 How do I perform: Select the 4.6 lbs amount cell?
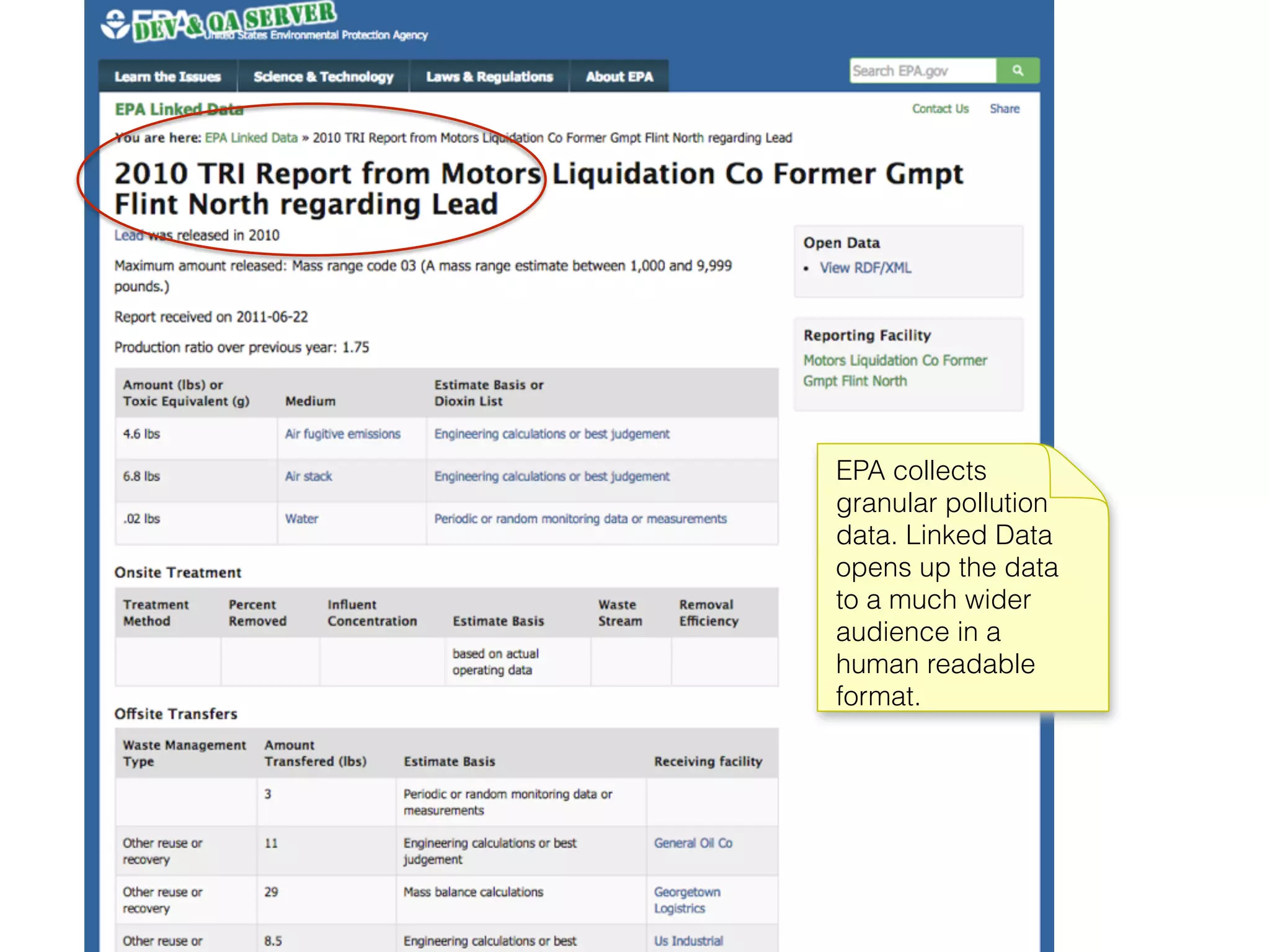(x=196, y=438)
